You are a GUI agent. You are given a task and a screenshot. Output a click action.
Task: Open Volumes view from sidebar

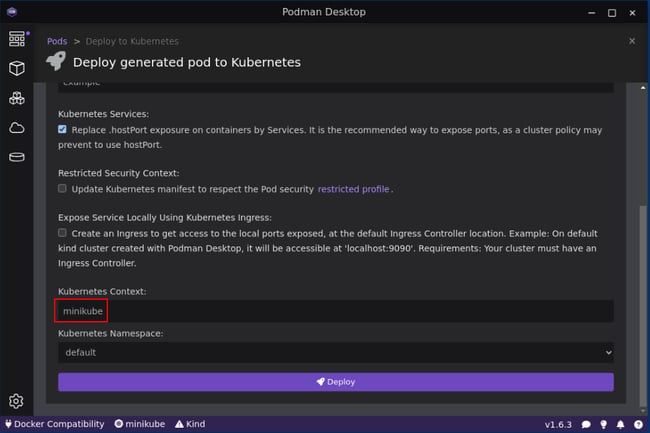pyautogui.click(x=16, y=157)
